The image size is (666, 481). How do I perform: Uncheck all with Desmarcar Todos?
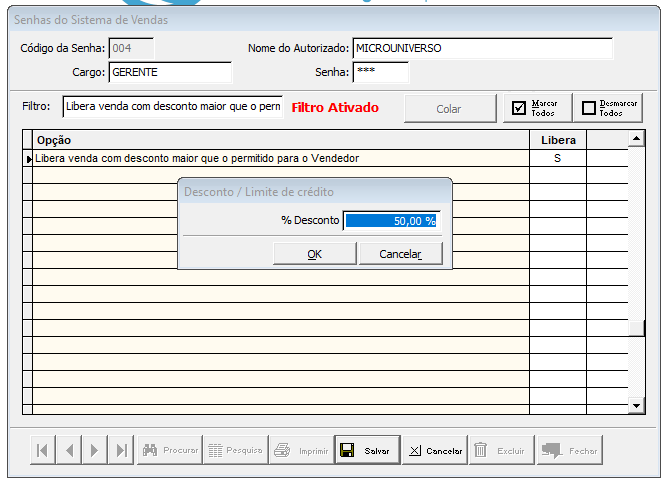[608, 108]
